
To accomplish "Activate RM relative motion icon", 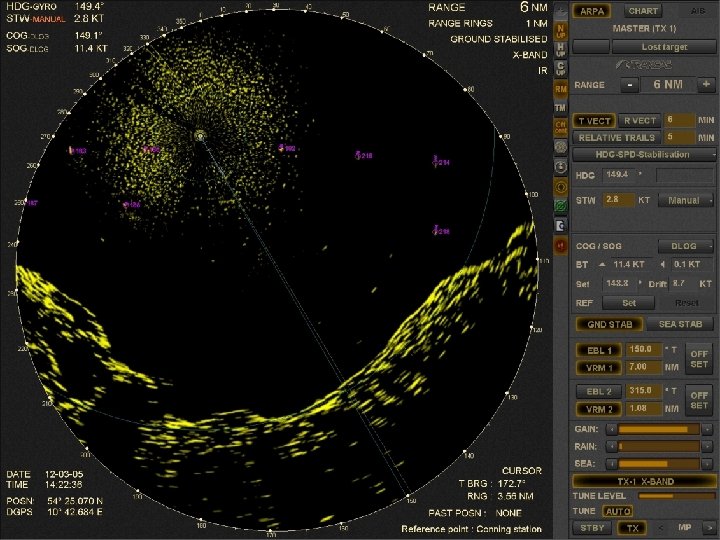I will coord(561,89).
